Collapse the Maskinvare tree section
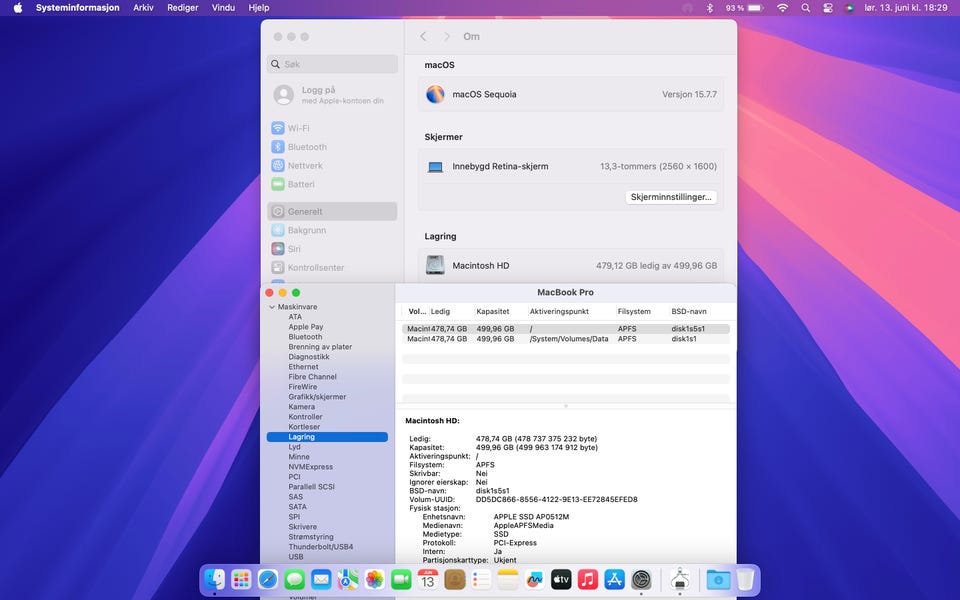Viewport: 960px width, 600px height. [x=272, y=307]
